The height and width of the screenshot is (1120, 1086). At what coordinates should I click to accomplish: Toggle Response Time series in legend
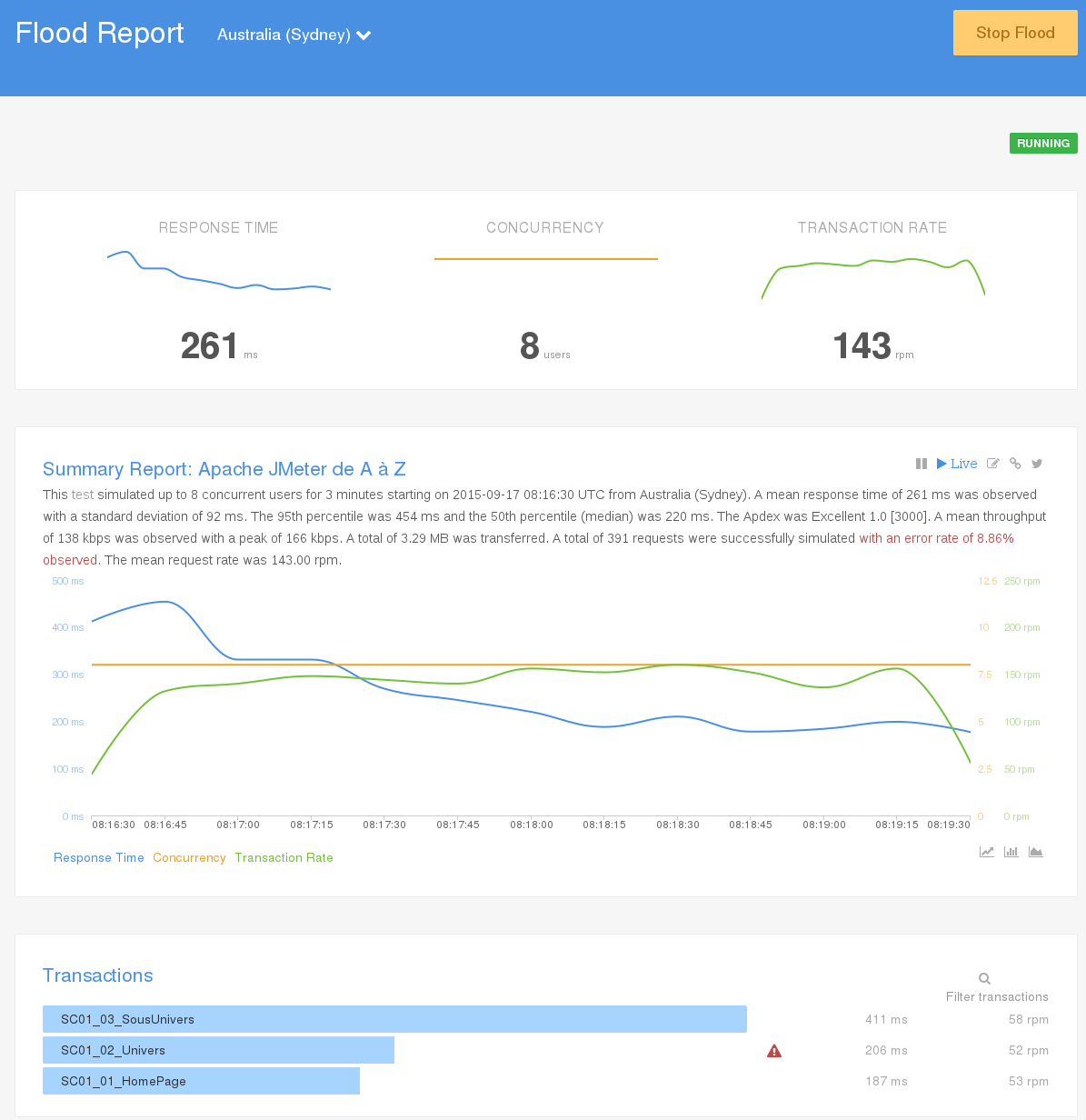click(98, 857)
